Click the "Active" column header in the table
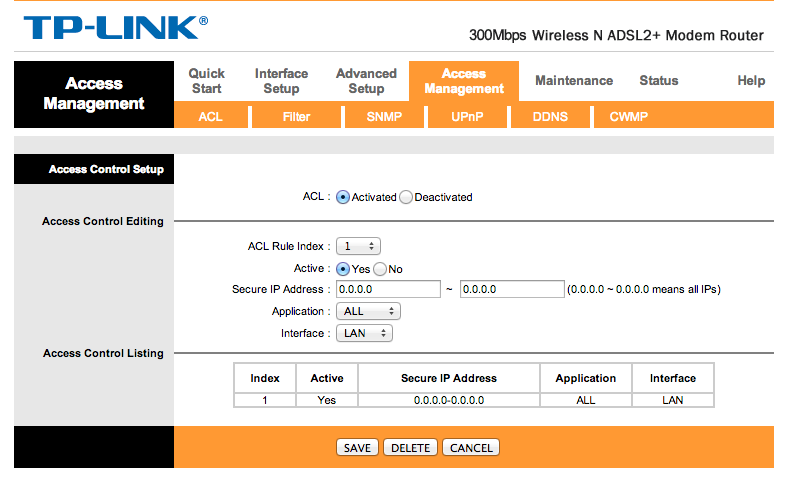Viewport: 796px width, 491px height. (x=327, y=378)
